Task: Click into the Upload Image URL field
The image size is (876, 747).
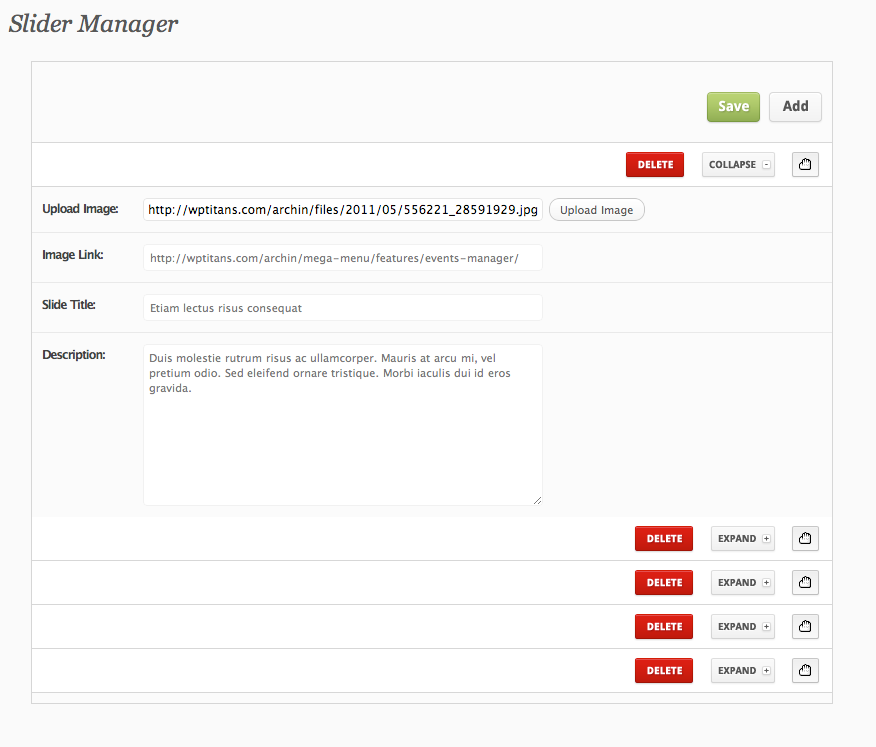Action: point(342,210)
